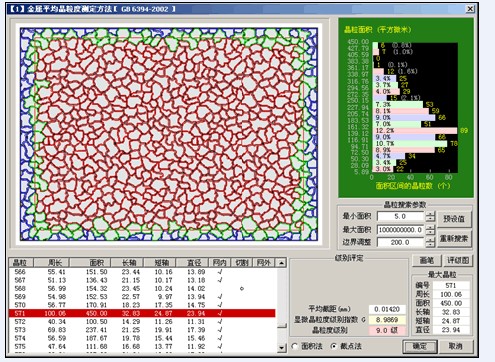This screenshot has height=362, width=495.
Task: Open the 画笔 brush tool
Action: tap(426, 260)
